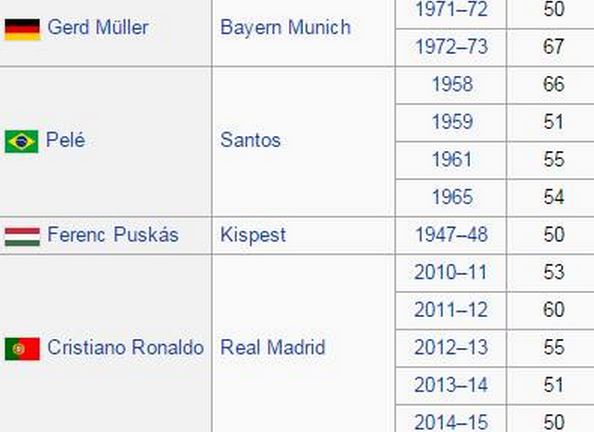The image size is (594, 432).
Task: Open the Ferenc Puskás link
Action: pos(113,234)
